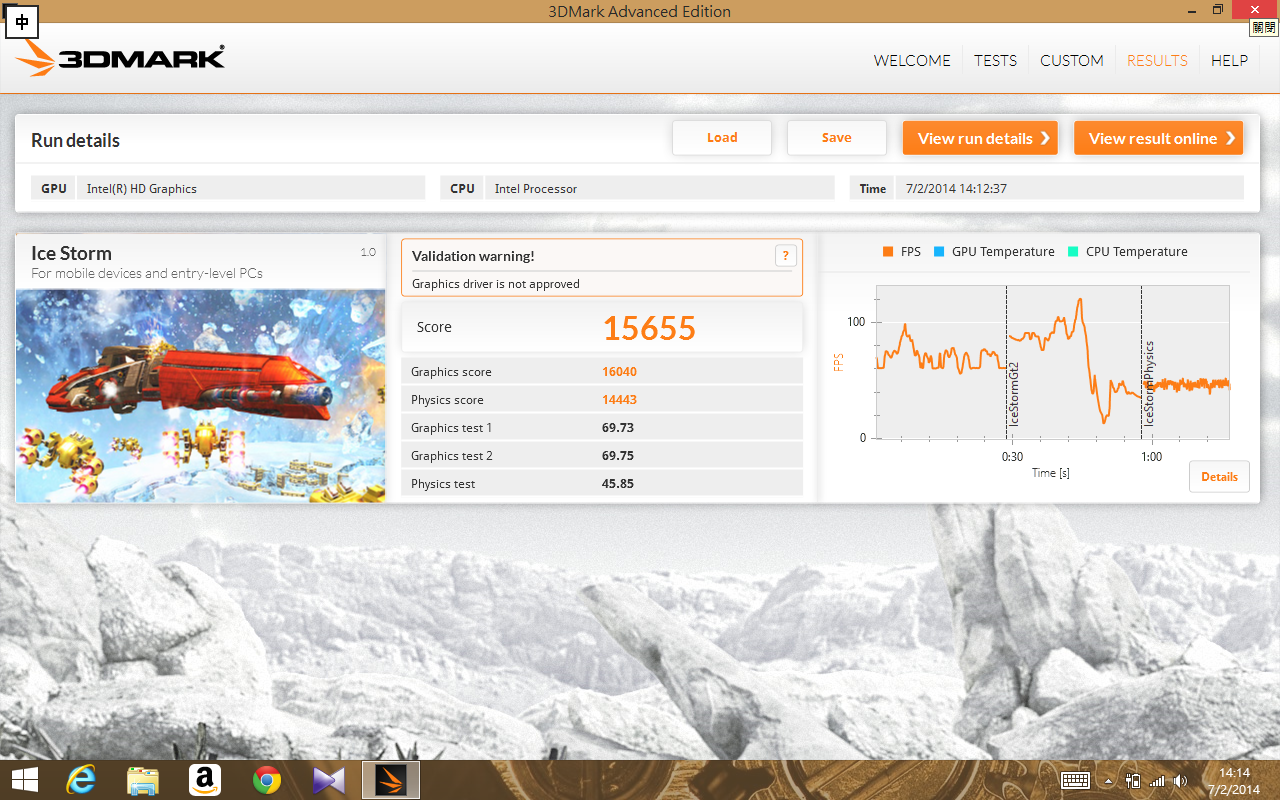
Task: Open Visual Studio from the taskbar
Action: tap(329, 780)
